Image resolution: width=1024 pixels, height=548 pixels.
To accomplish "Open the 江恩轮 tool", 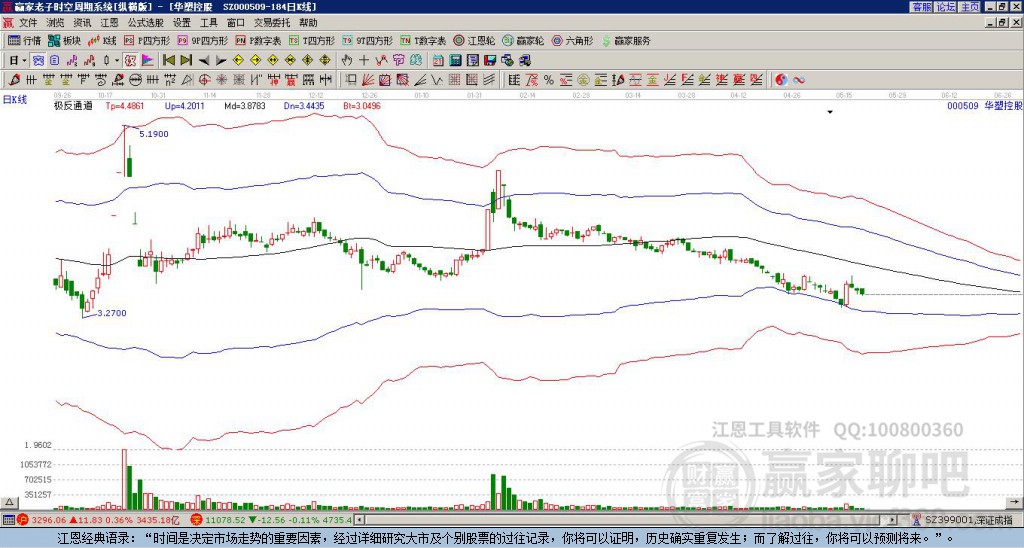I will tap(474, 40).
